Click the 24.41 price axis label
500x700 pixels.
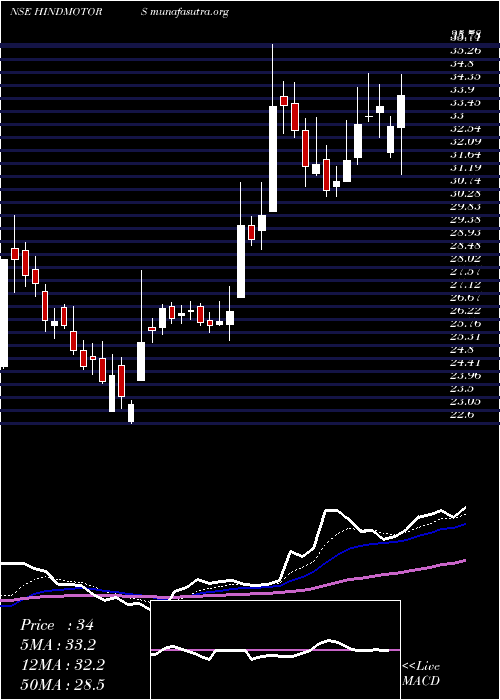[465, 362]
